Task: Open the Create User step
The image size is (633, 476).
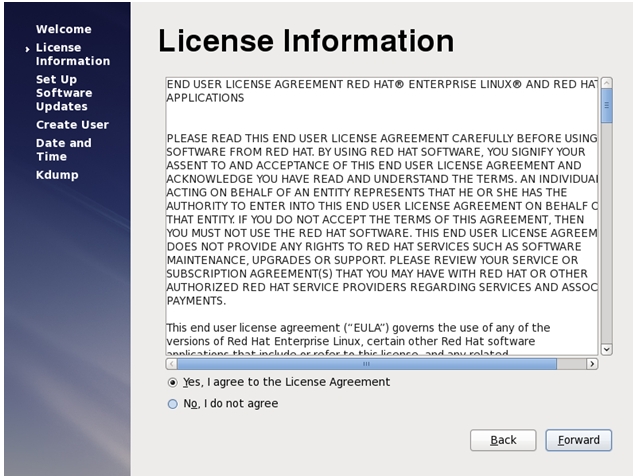Action: [72, 125]
